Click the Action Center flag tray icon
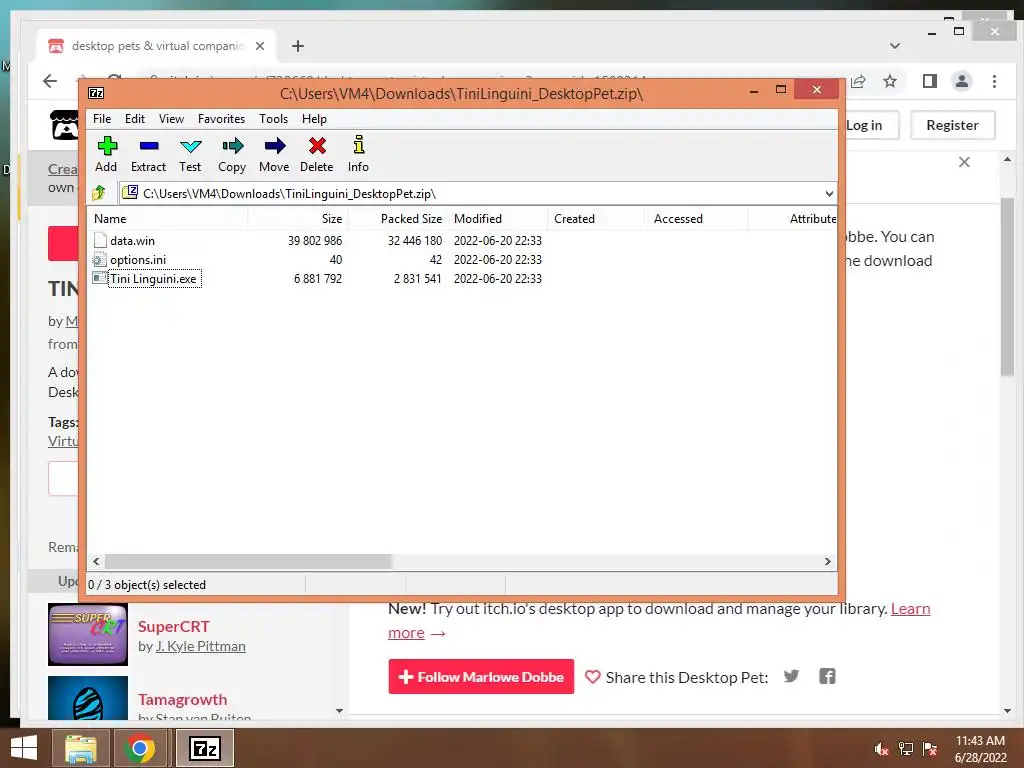Viewport: 1024px width, 768px height. click(930, 749)
